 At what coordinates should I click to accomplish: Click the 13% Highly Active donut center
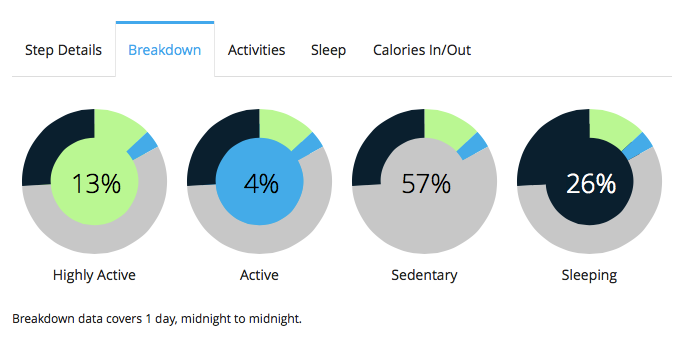point(95,183)
